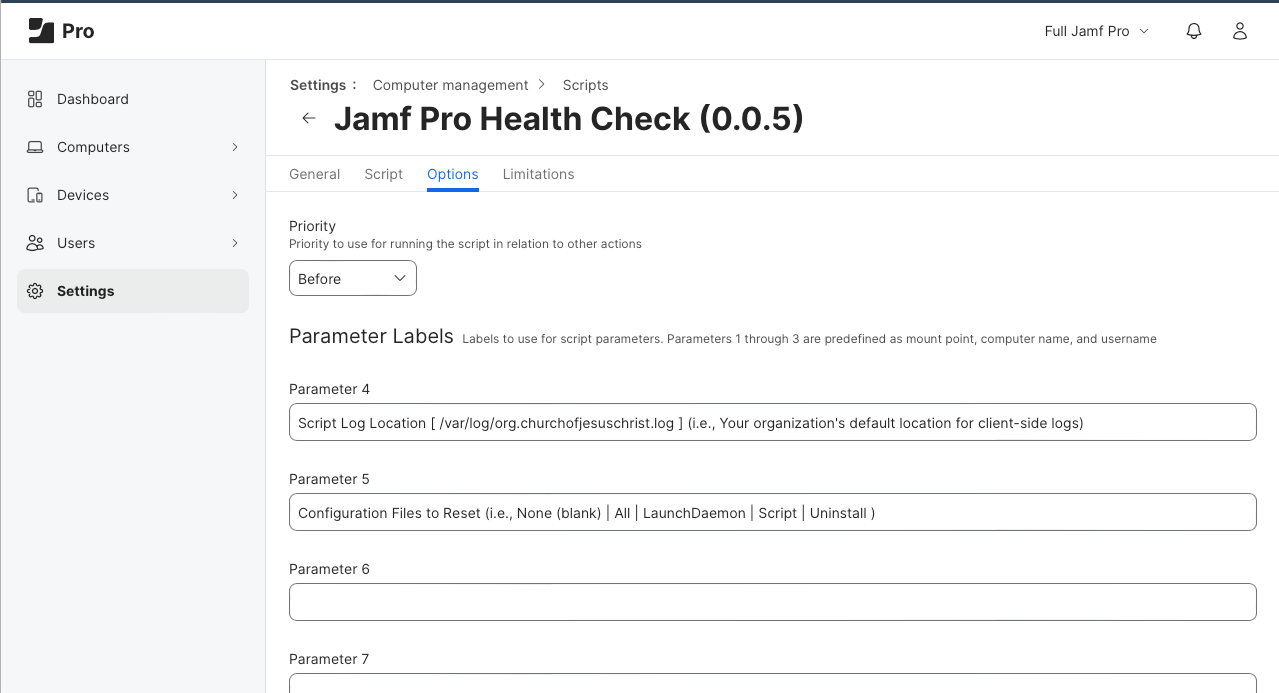1279x693 pixels.
Task: Click the Parameter 4 label
Action: (x=329, y=389)
